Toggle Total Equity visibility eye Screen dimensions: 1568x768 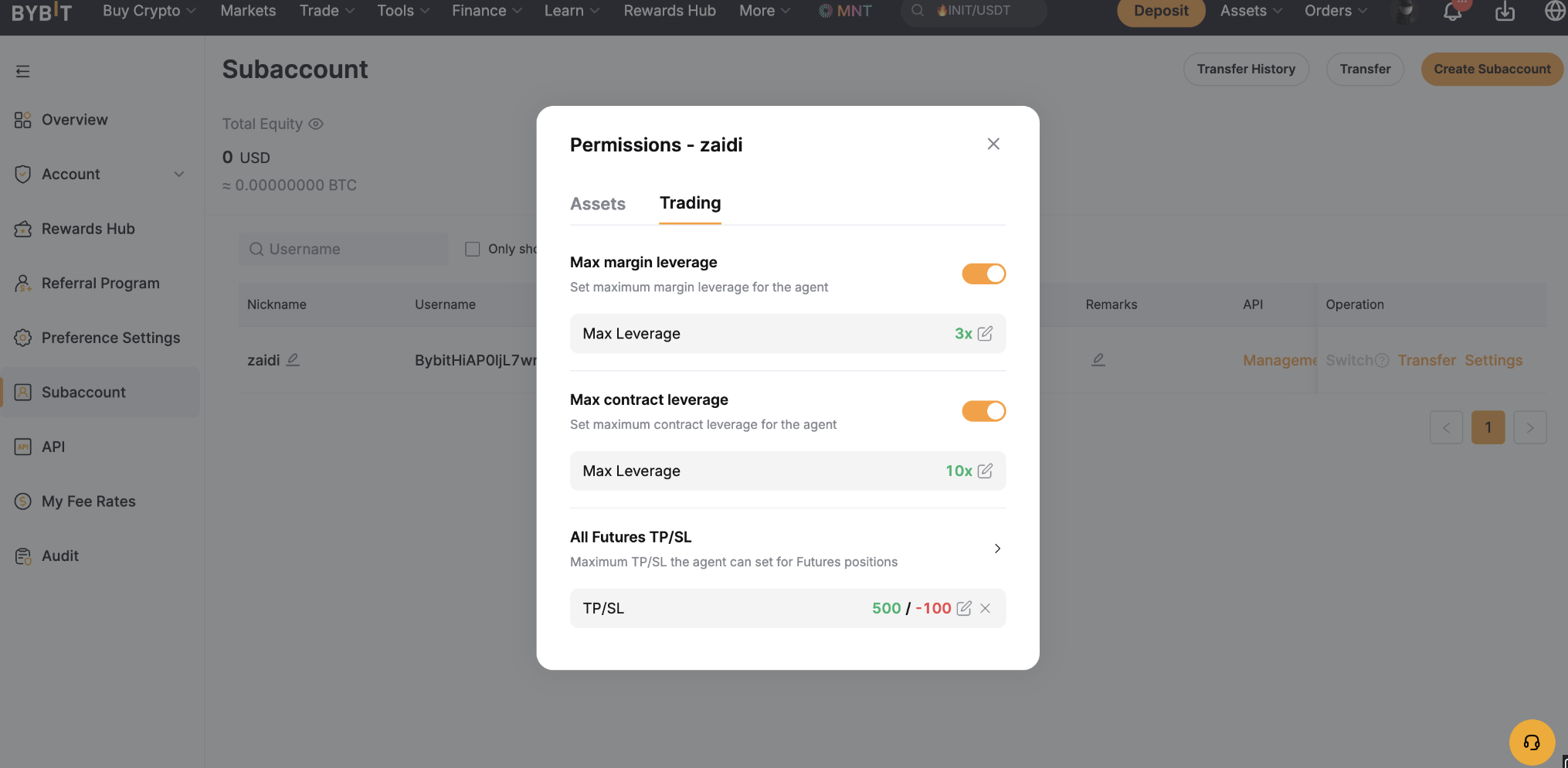(316, 124)
